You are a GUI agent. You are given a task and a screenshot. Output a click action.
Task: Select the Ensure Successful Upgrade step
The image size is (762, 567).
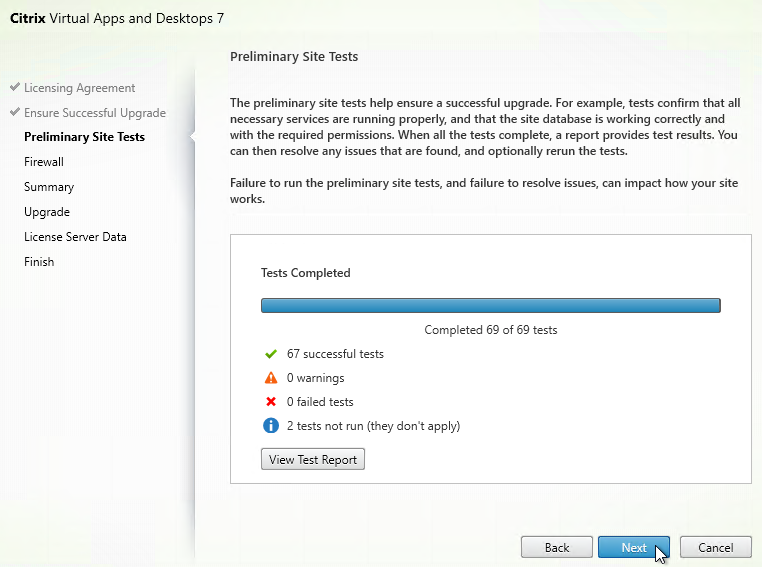coord(95,113)
